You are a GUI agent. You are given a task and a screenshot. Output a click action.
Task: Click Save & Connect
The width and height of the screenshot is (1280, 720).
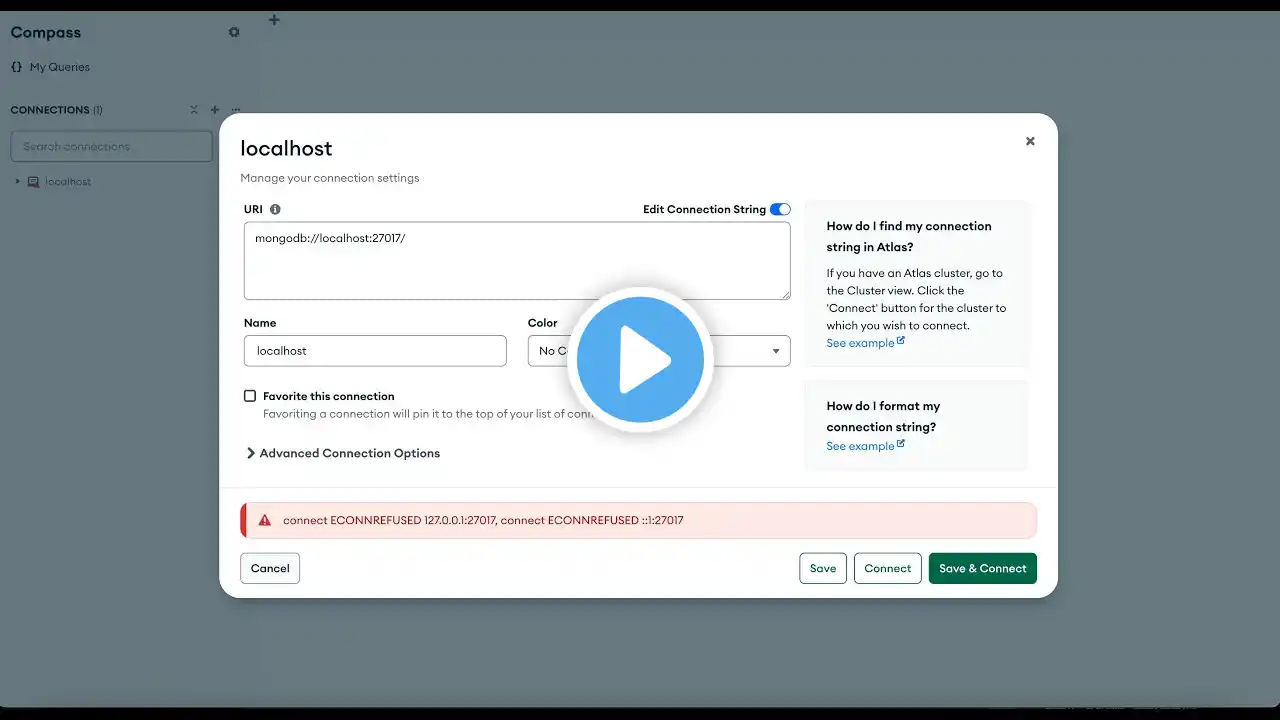tap(983, 568)
